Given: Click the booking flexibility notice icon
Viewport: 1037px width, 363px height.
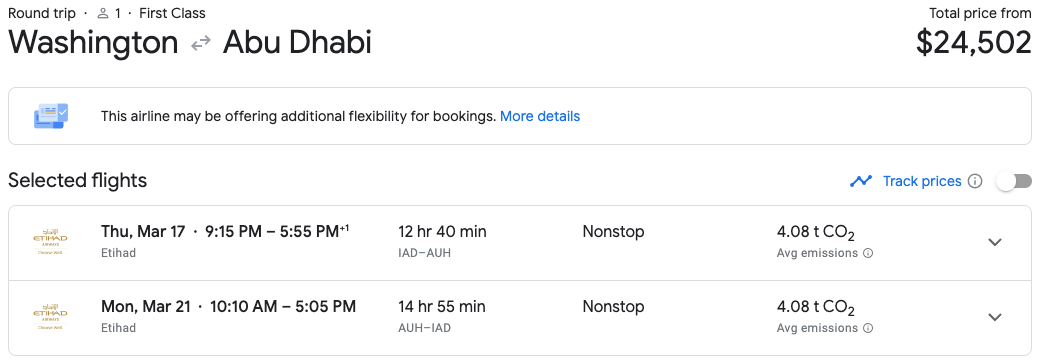Looking at the screenshot, I should pos(51,116).
